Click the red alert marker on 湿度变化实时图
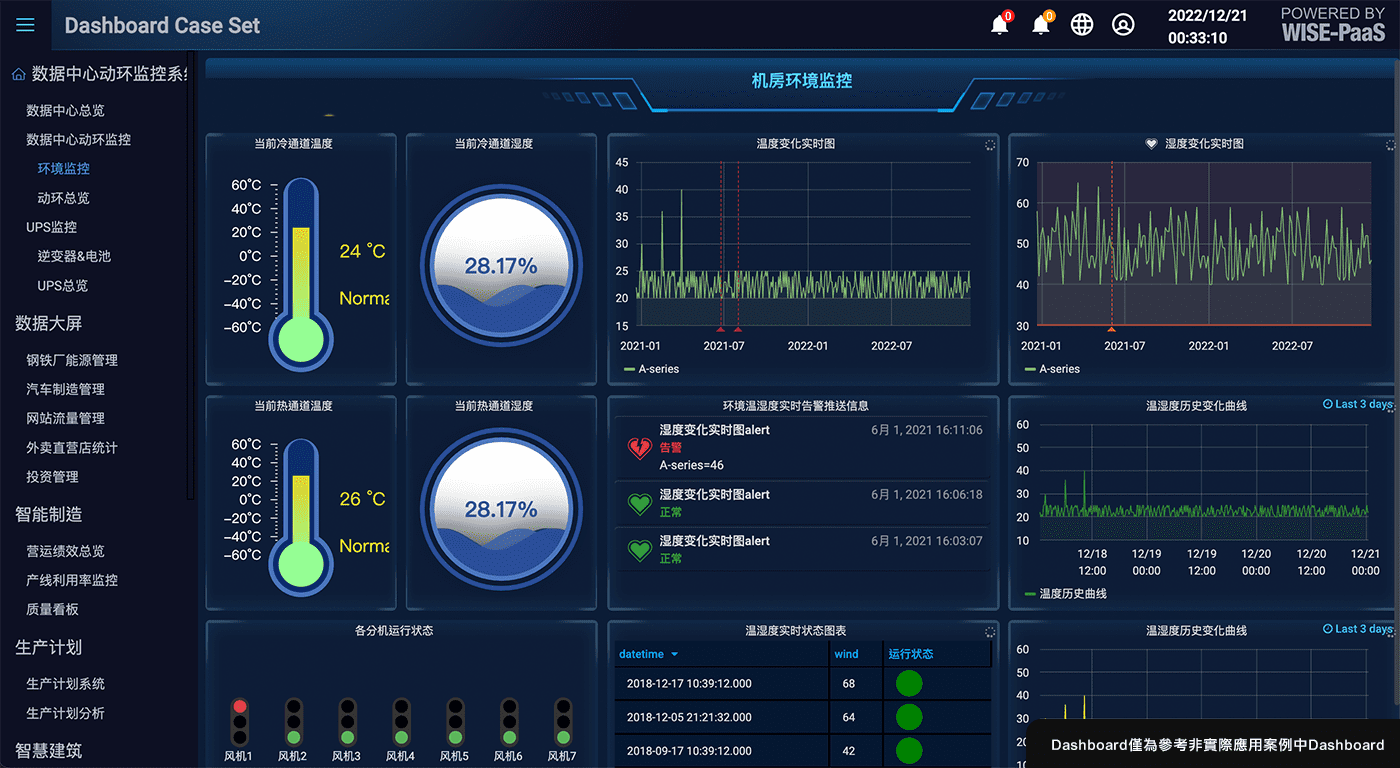The height and width of the screenshot is (768, 1400). point(1111,328)
